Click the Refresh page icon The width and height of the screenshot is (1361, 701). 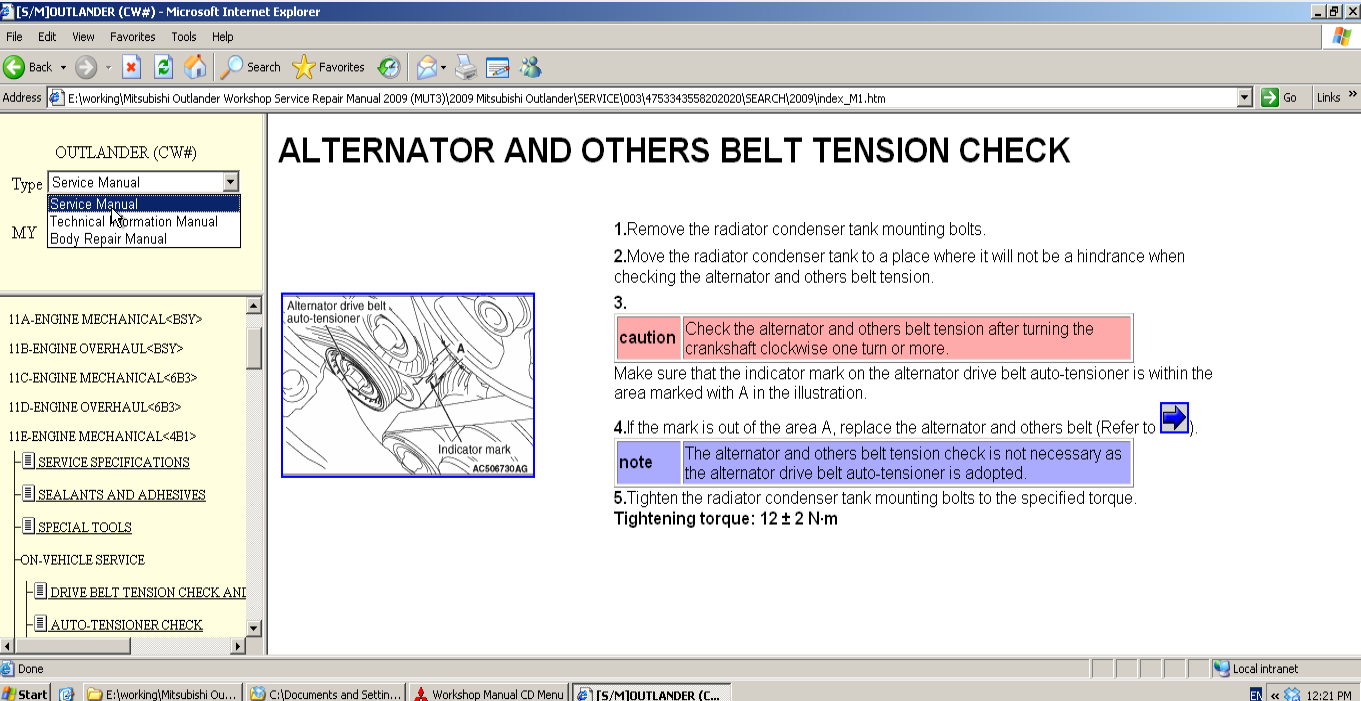click(x=163, y=67)
